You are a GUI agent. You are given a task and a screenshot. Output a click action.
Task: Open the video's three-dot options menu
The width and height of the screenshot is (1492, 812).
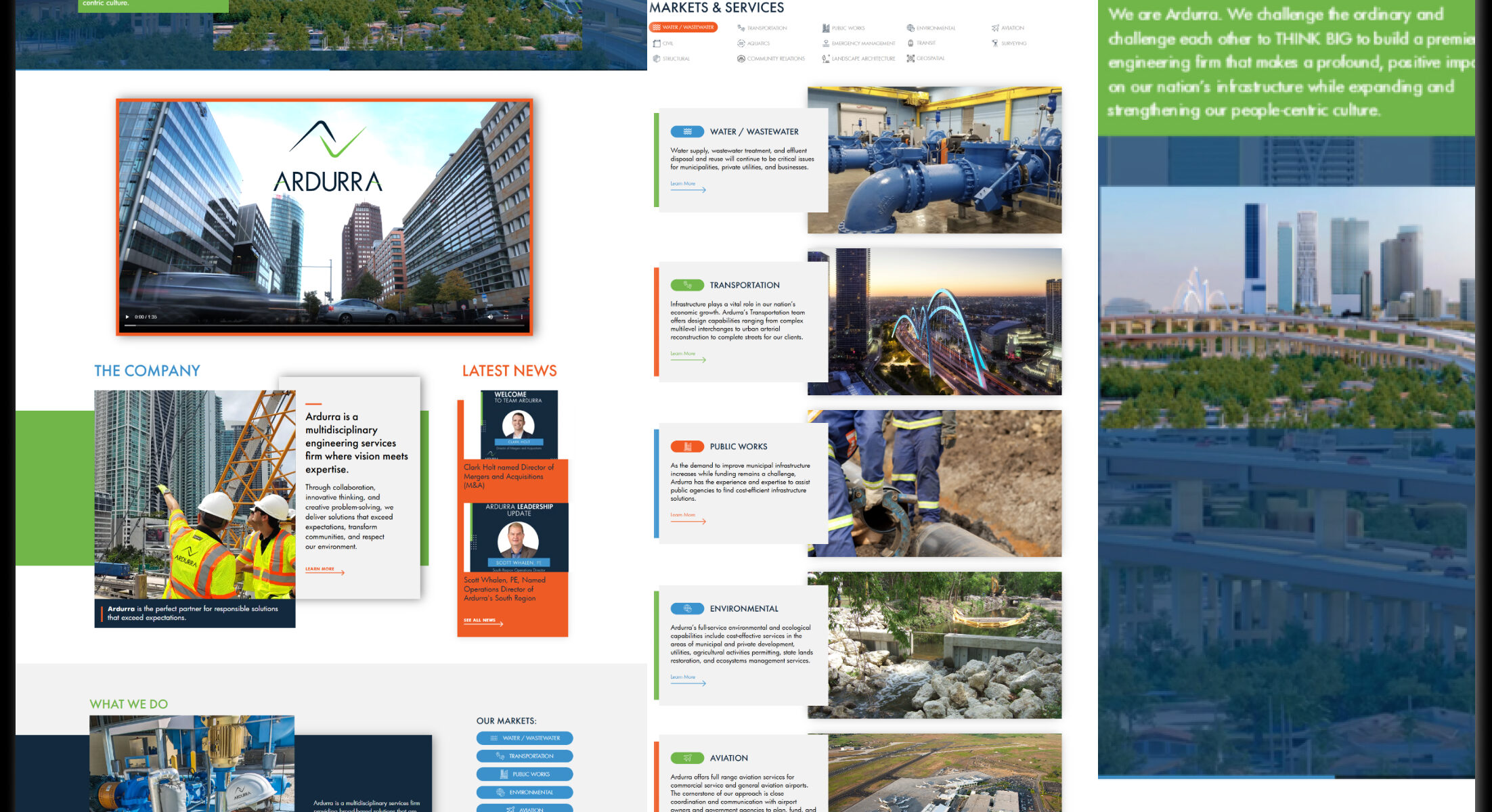521,317
